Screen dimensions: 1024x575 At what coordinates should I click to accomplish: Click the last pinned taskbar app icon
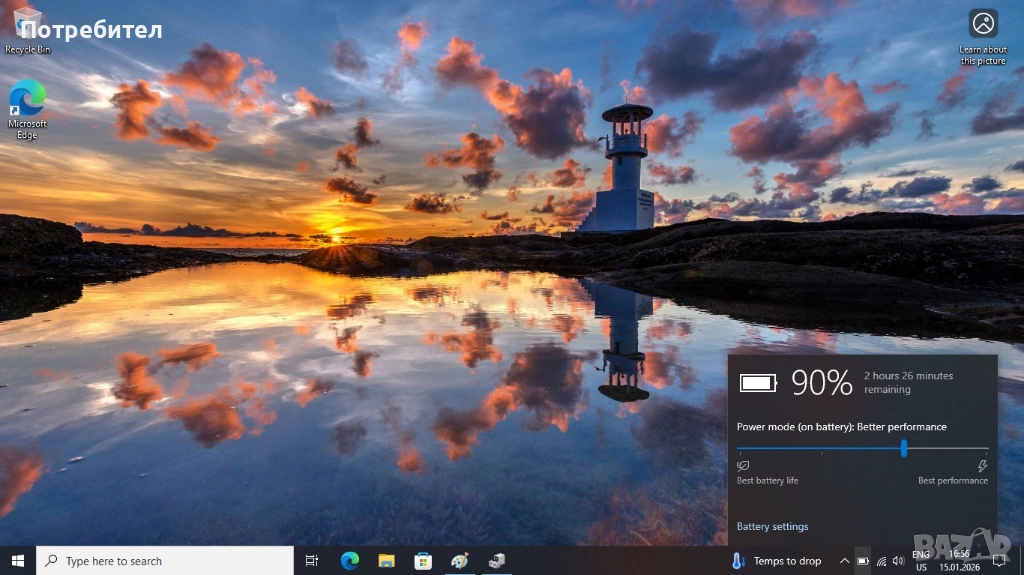pos(496,561)
